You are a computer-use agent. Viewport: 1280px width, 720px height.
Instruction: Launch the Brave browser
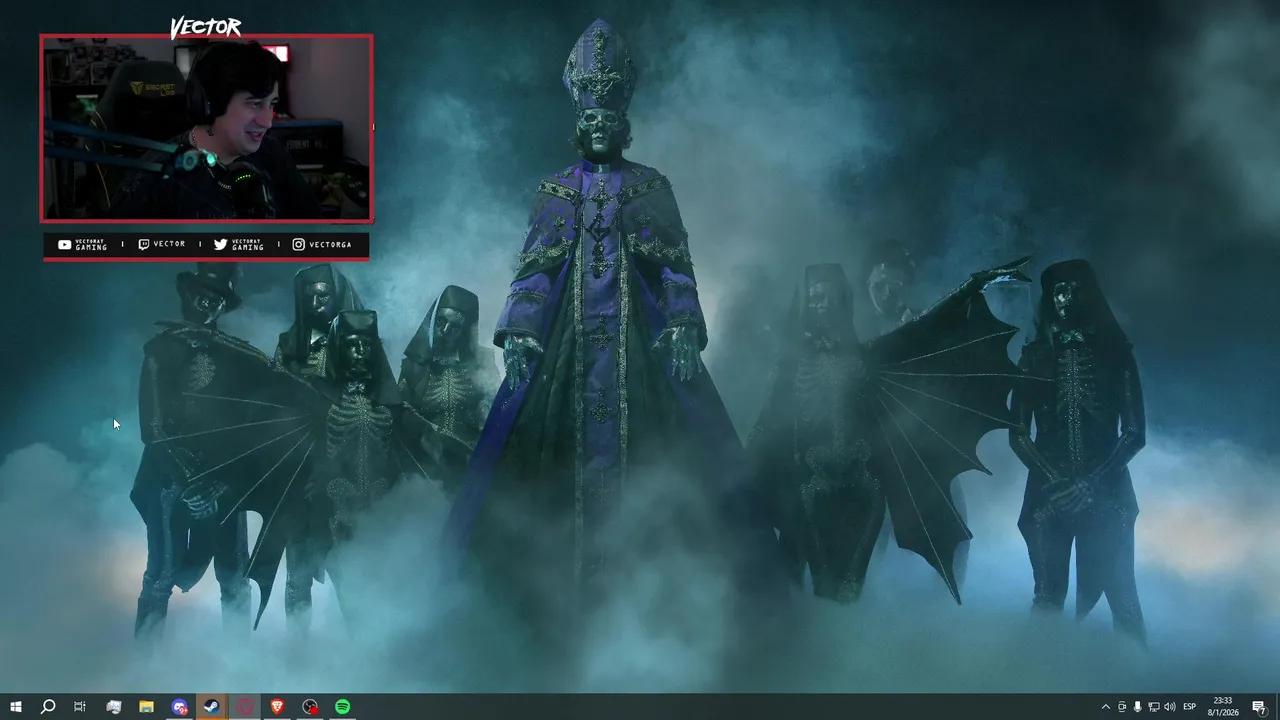point(277,706)
